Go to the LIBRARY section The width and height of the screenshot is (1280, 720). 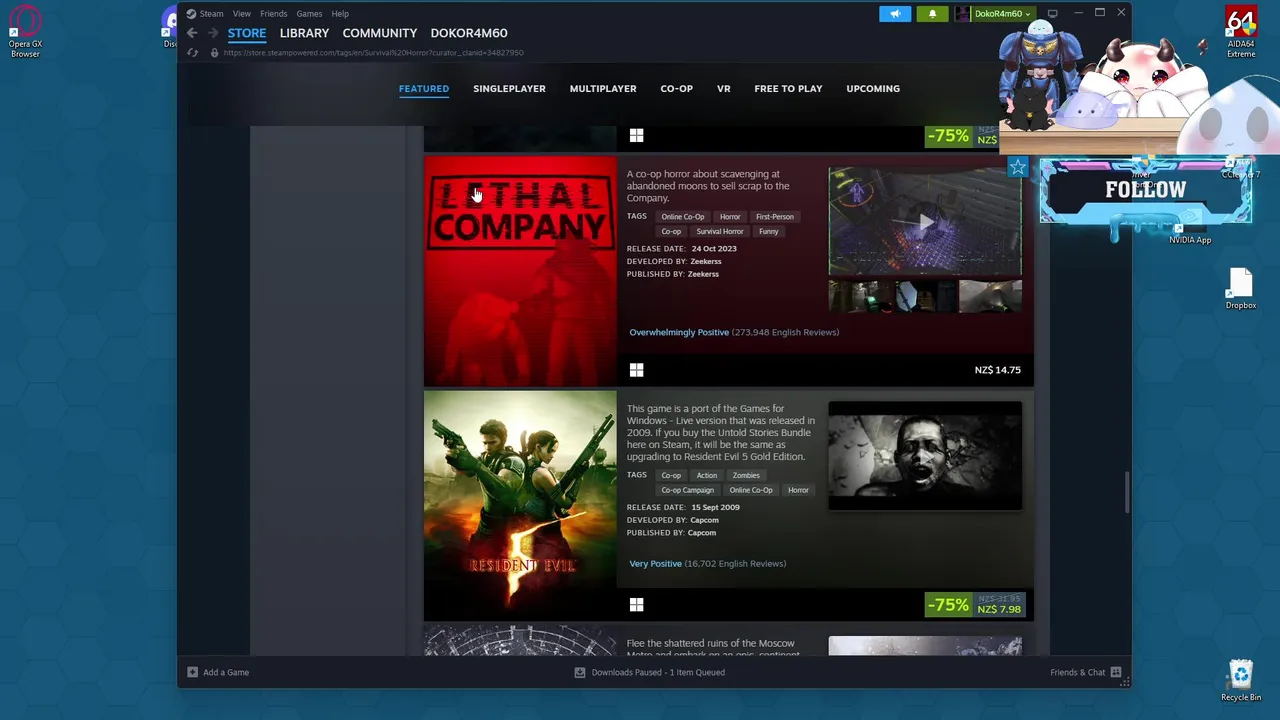(304, 33)
